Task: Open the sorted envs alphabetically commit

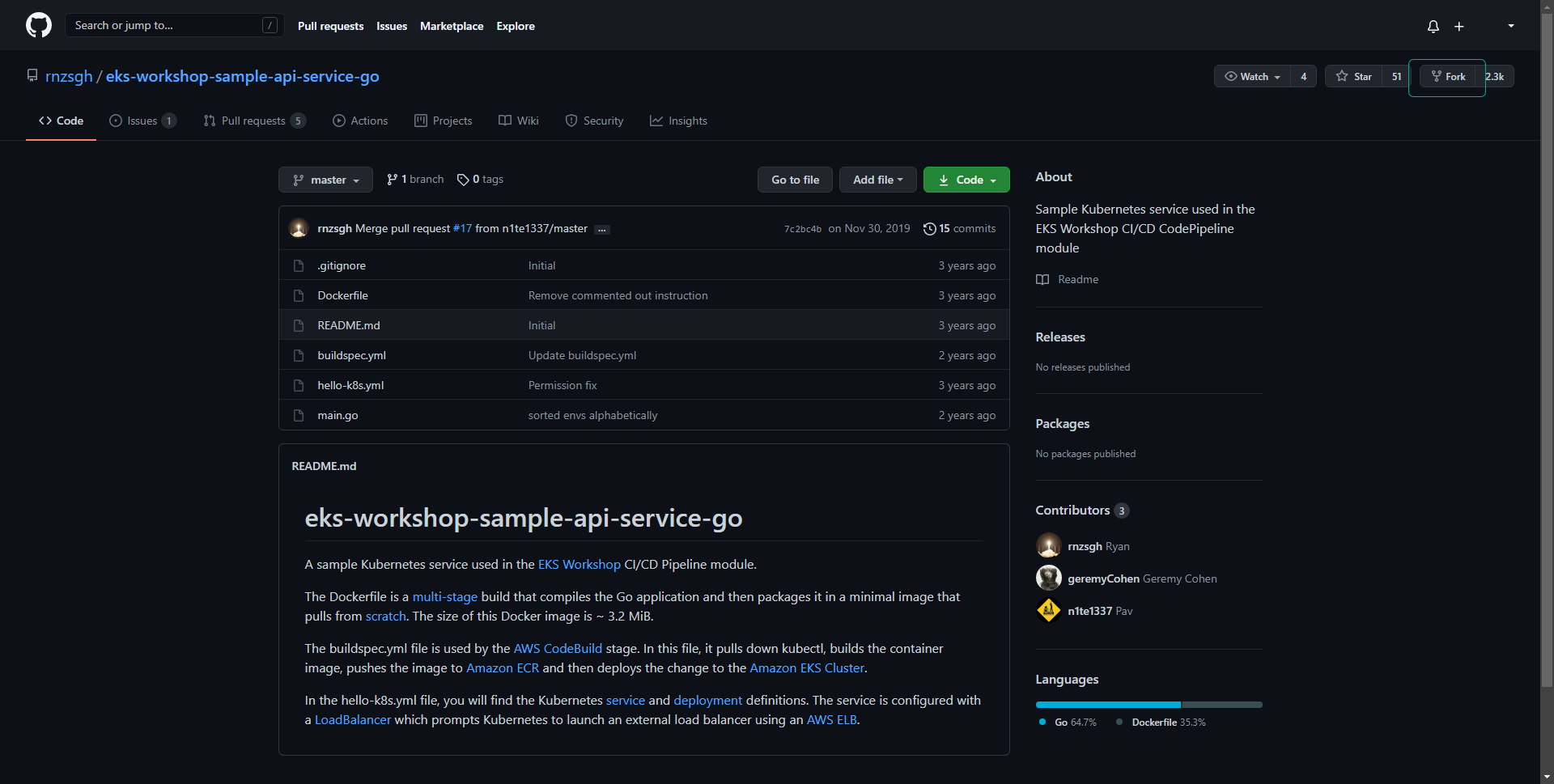Action: pos(592,415)
